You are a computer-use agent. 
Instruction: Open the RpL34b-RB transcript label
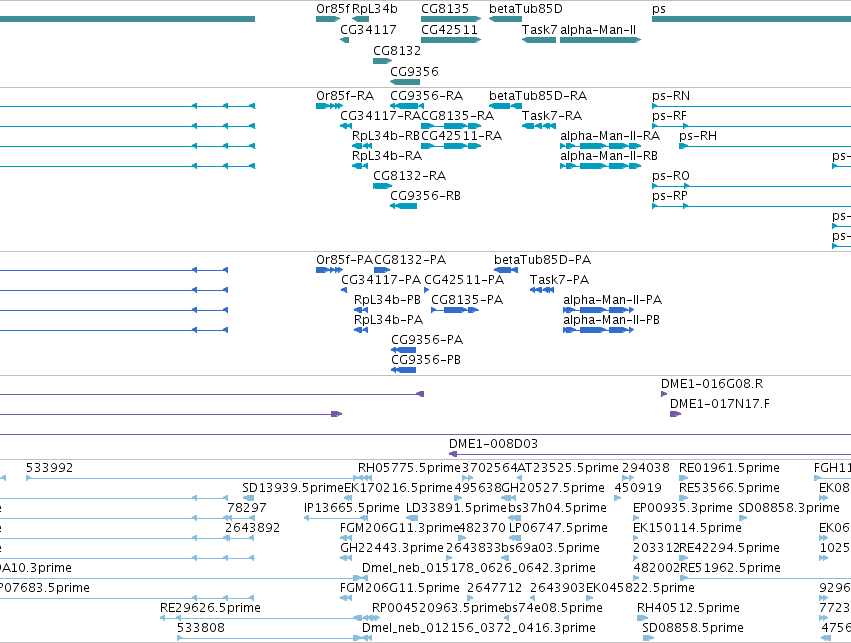[385, 136]
